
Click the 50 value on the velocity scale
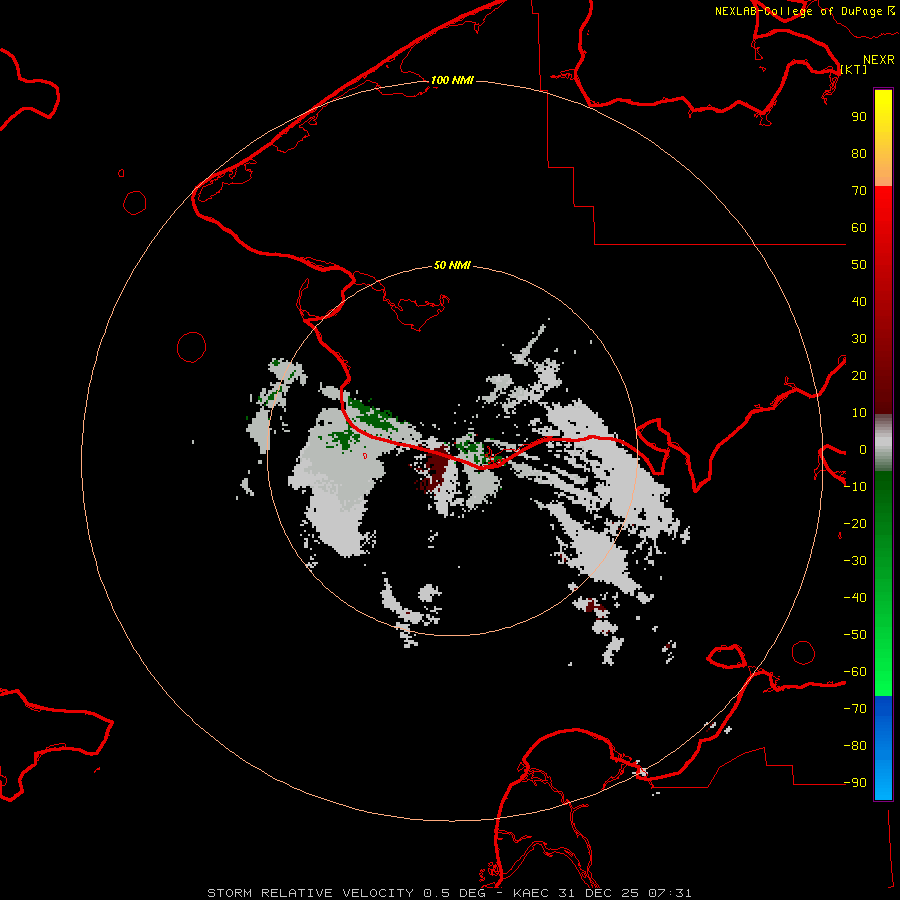(x=859, y=265)
